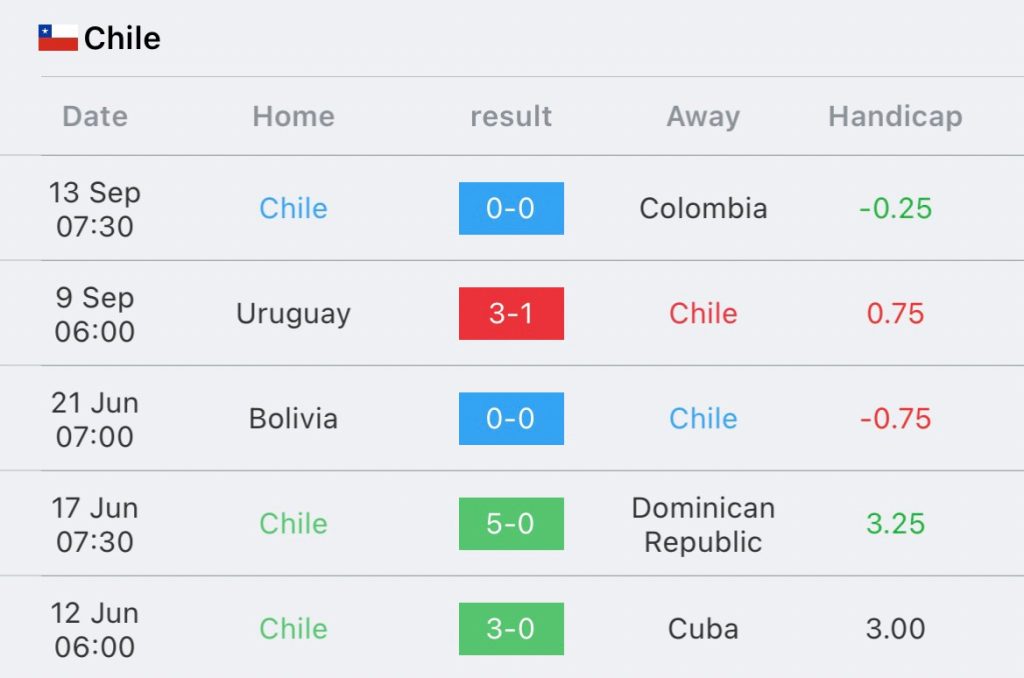Select the 13 Sep 07:30 match date

point(95,209)
